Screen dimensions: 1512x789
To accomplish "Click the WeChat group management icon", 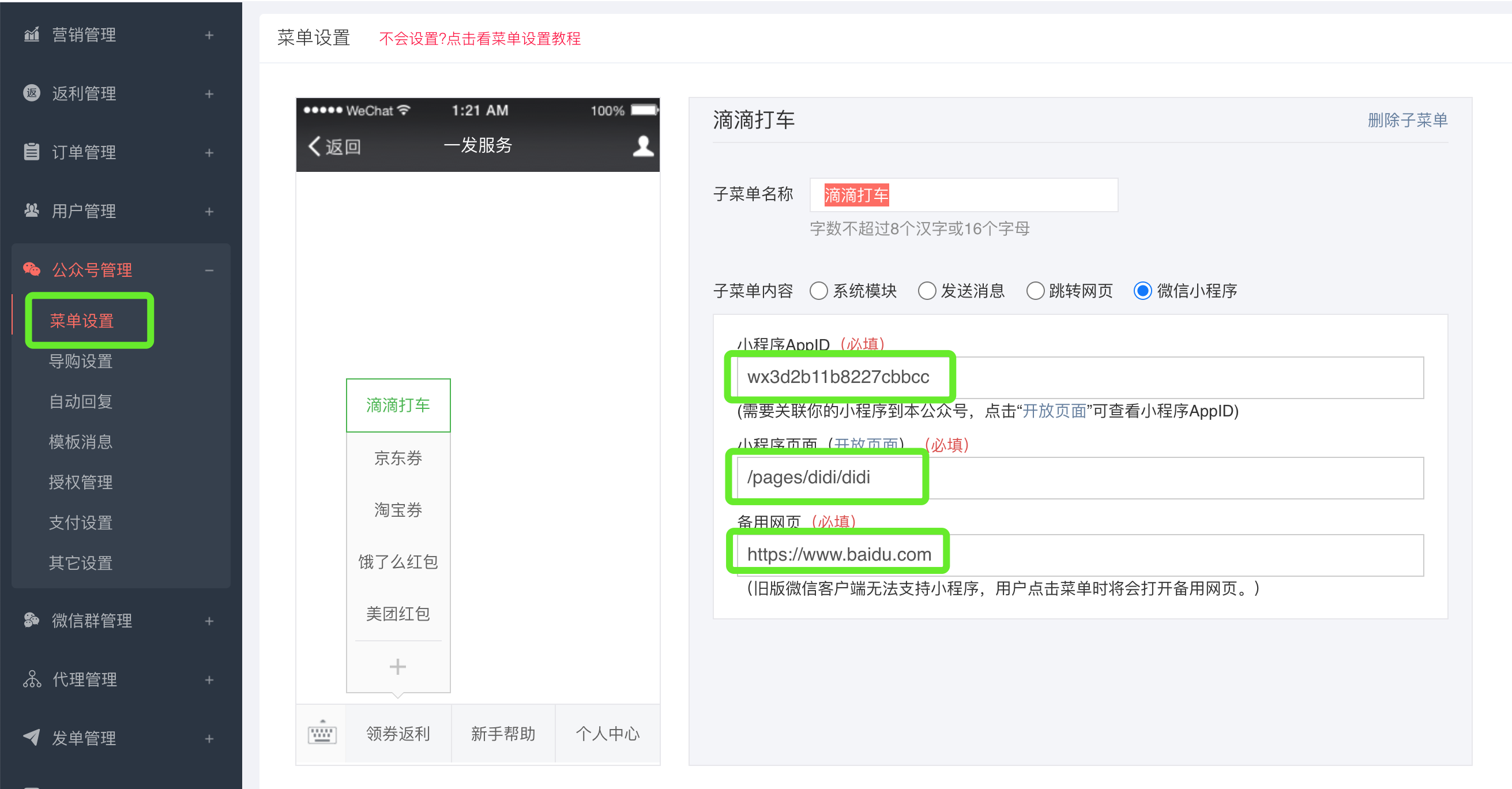I will (x=32, y=620).
